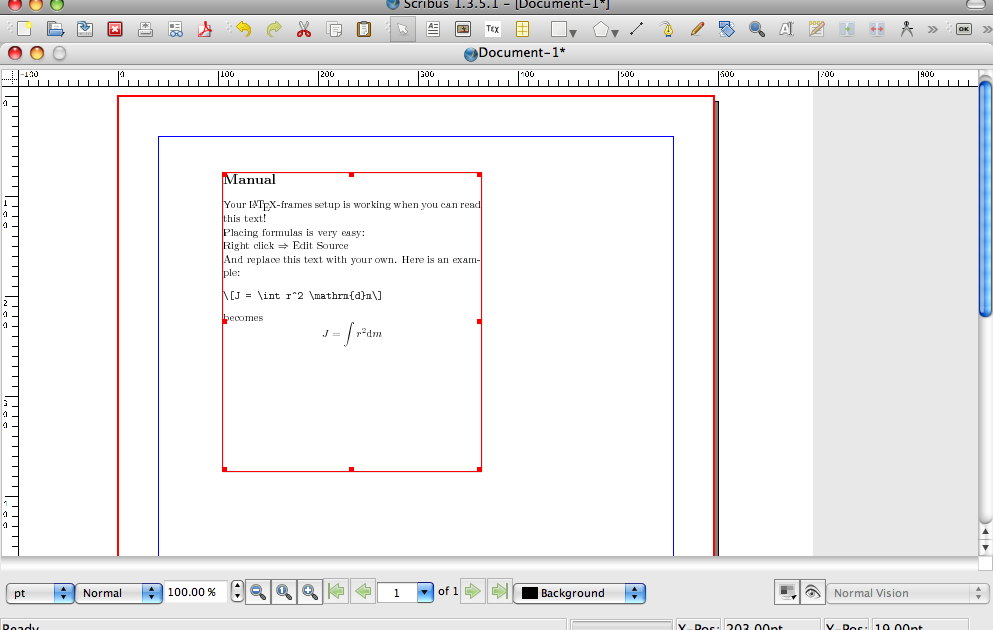
Task: Paste from clipboard
Action: (x=364, y=29)
